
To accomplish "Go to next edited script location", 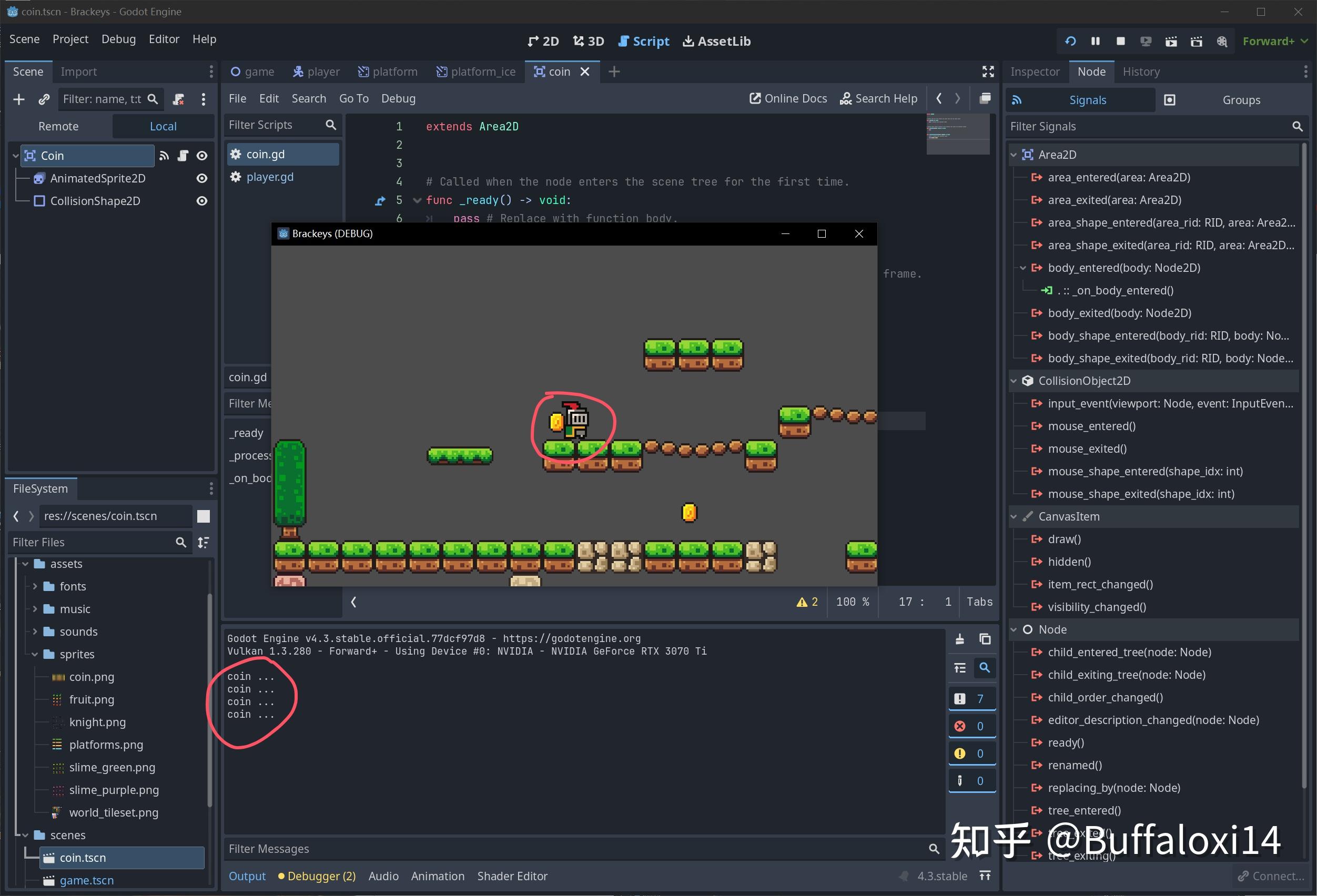I will 958,98.
